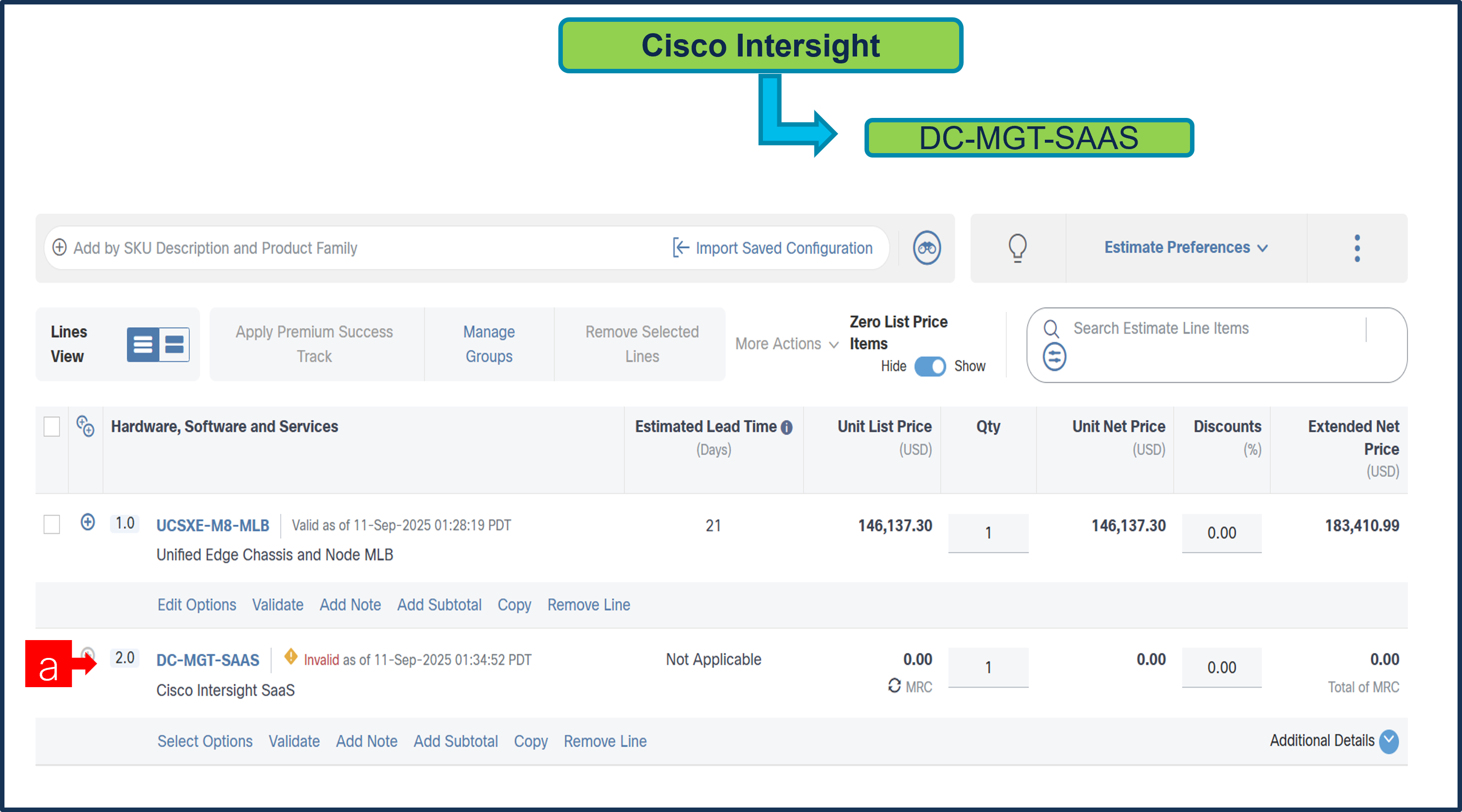The height and width of the screenshot is (812, 1462).
Task: Select the detailed lines view icon
Action: 174,344
